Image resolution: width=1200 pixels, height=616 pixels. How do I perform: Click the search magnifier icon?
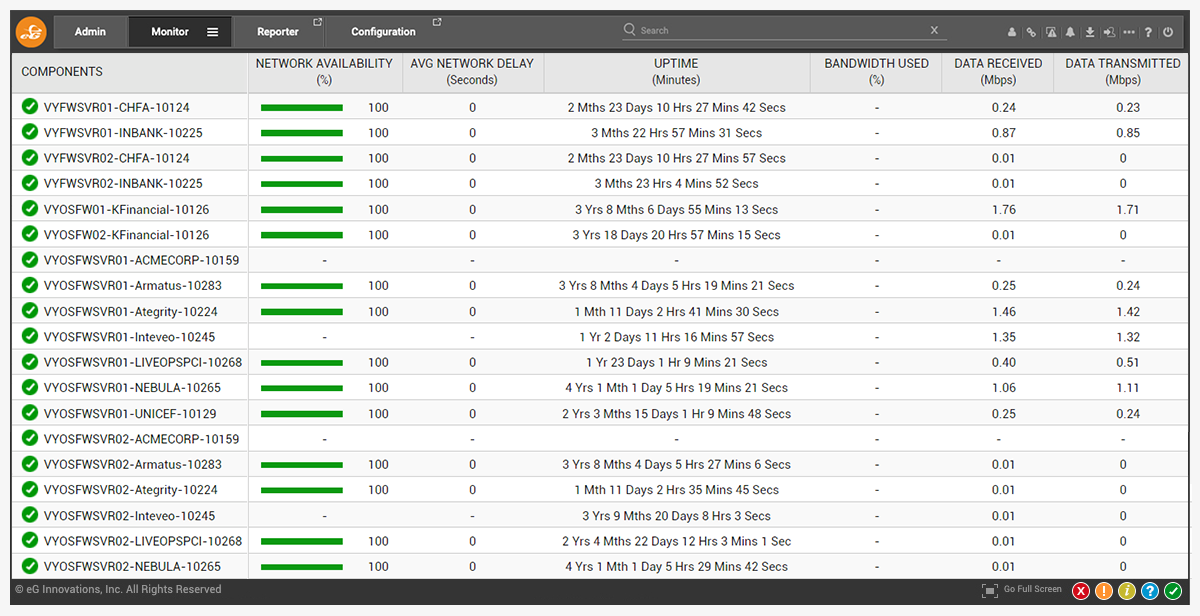pyautogui.click(x=630, y=30)
